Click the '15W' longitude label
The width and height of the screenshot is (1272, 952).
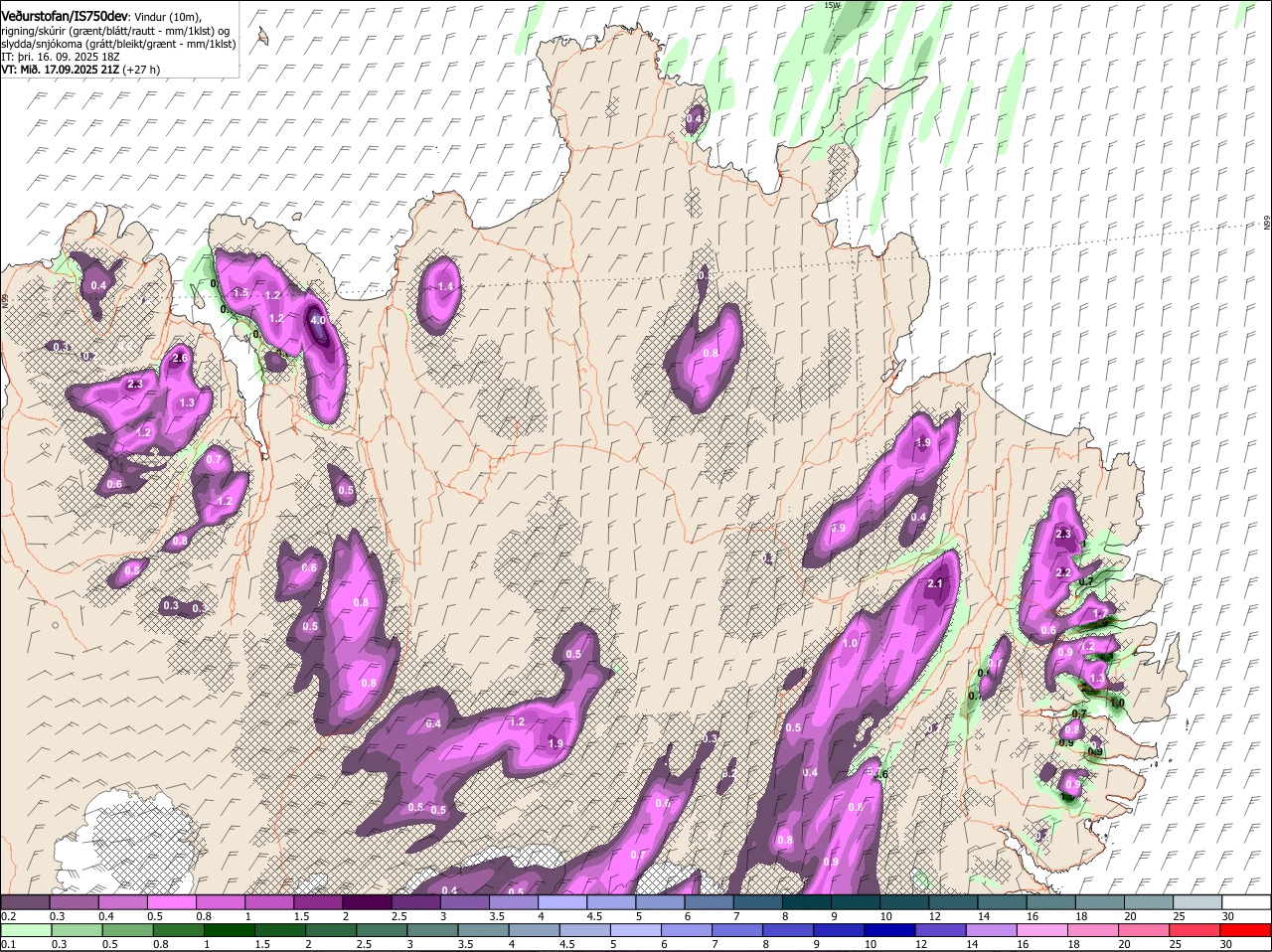(832, 5)
